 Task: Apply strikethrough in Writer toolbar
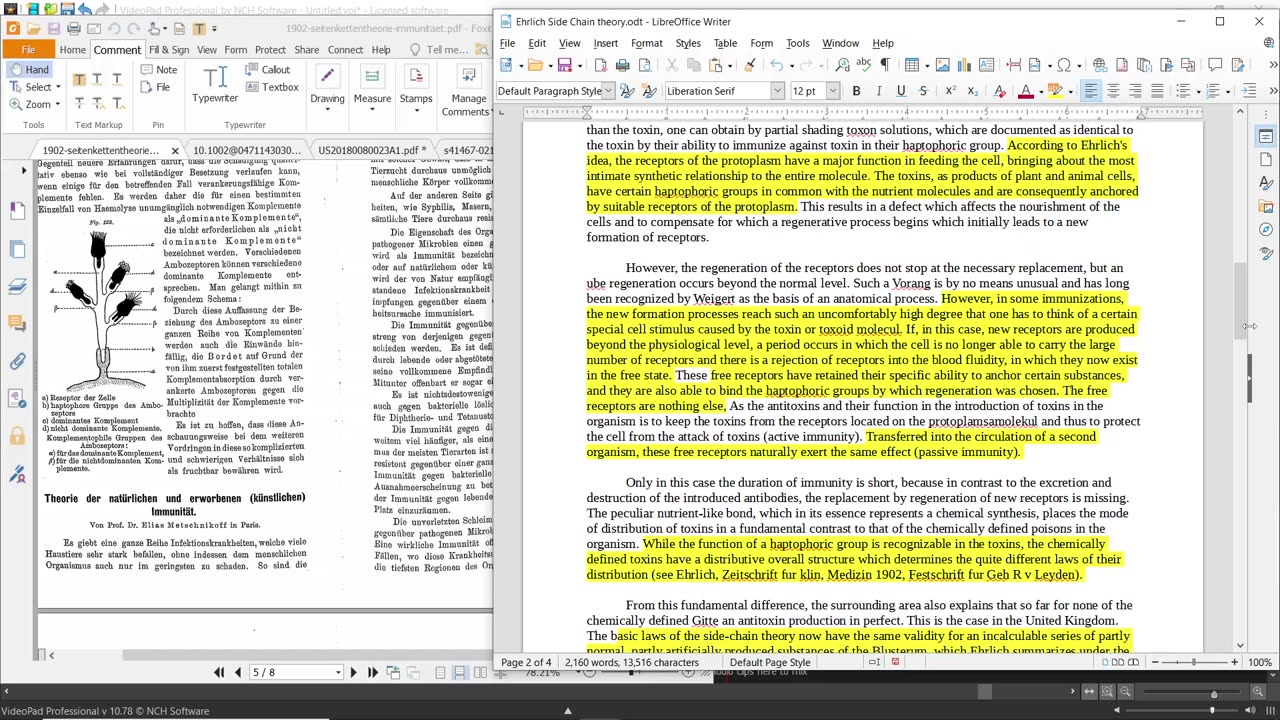923,91
